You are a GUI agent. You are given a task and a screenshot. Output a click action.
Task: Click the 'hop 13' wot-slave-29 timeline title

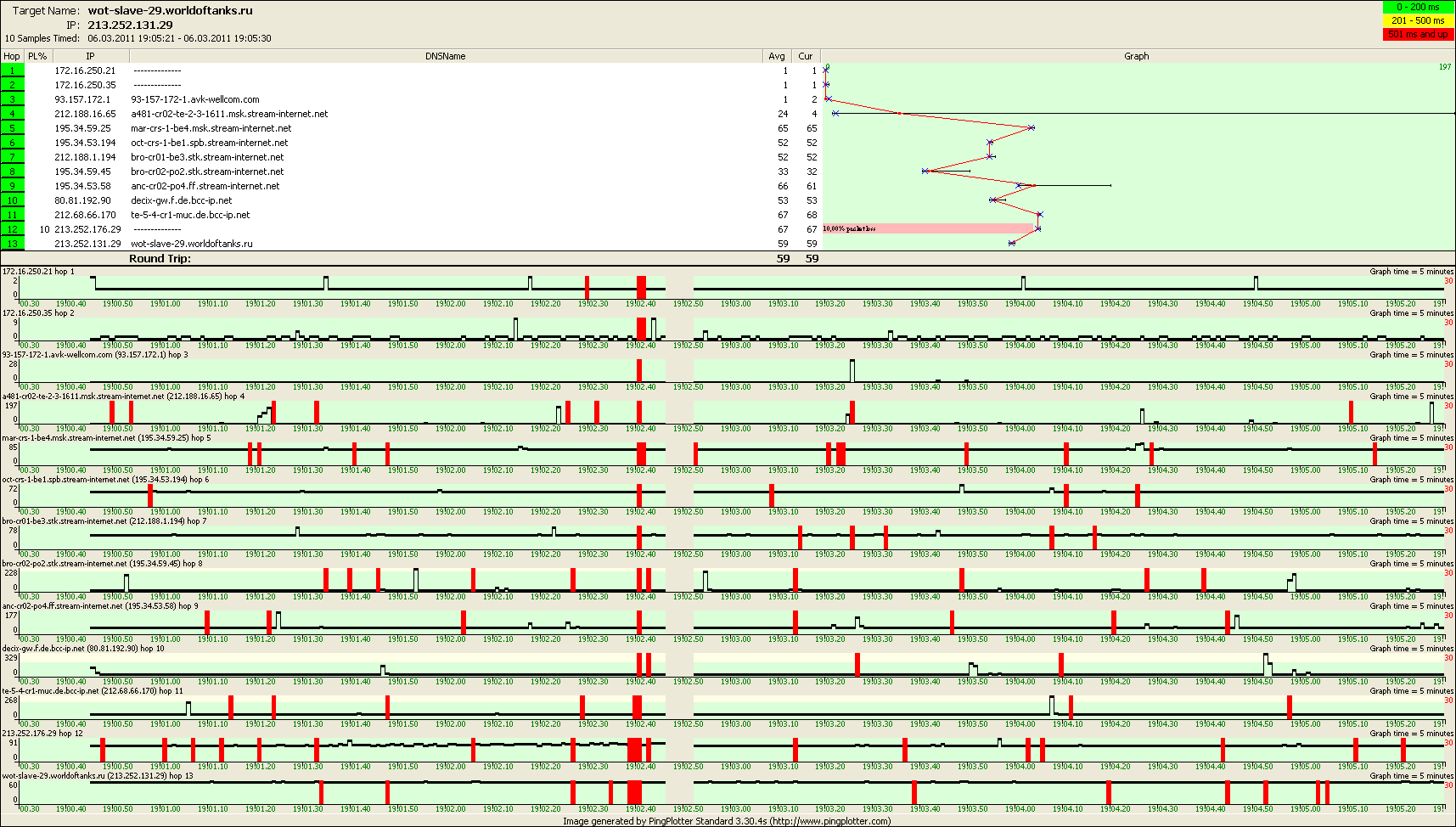pos(98,776)
